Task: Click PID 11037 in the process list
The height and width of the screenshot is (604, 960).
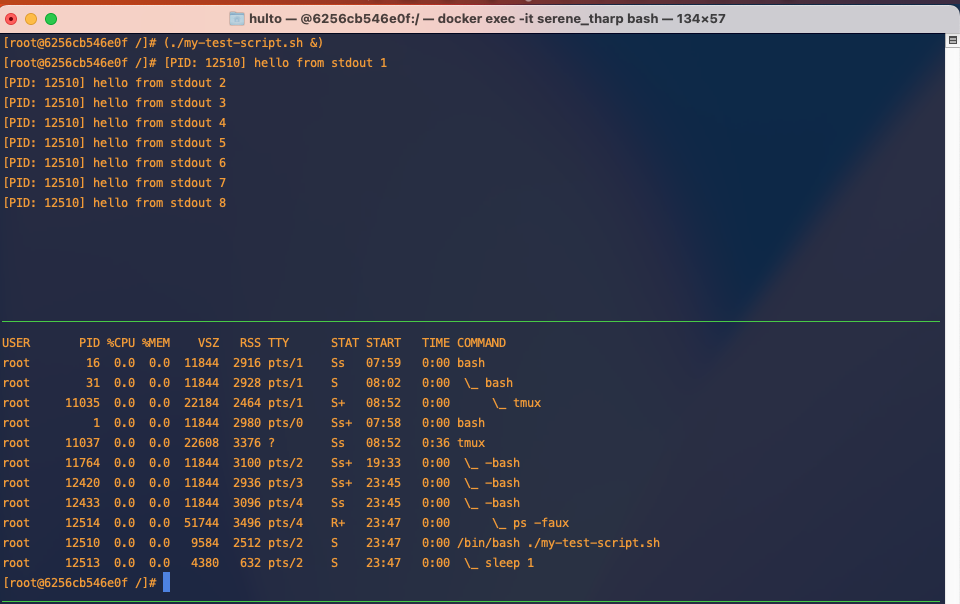Action: click(83, 443)
